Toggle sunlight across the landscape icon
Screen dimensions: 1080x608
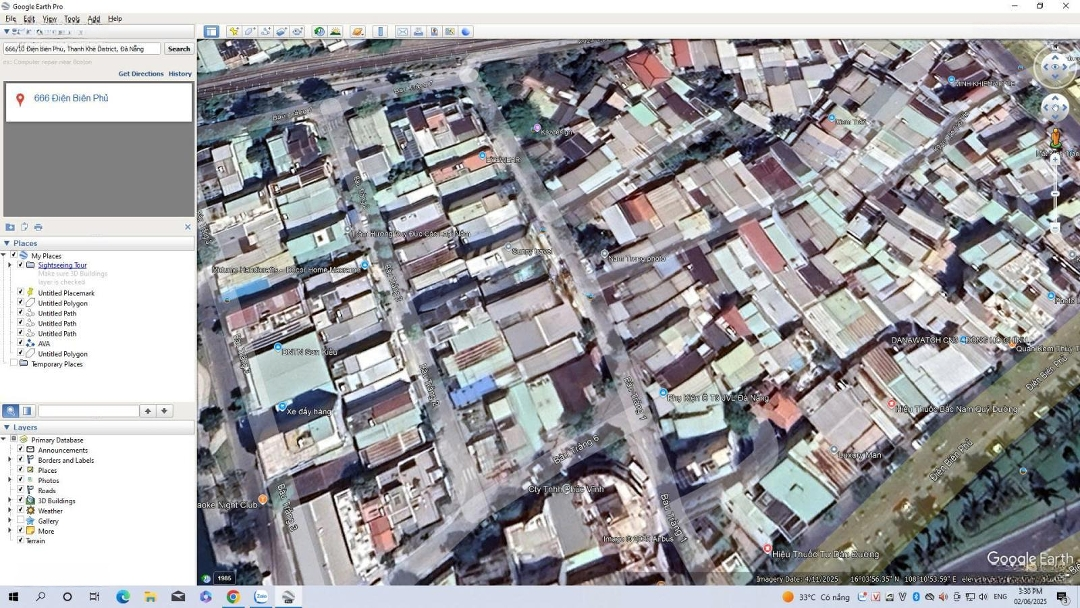pyautogui.click(x=335, y=32)
